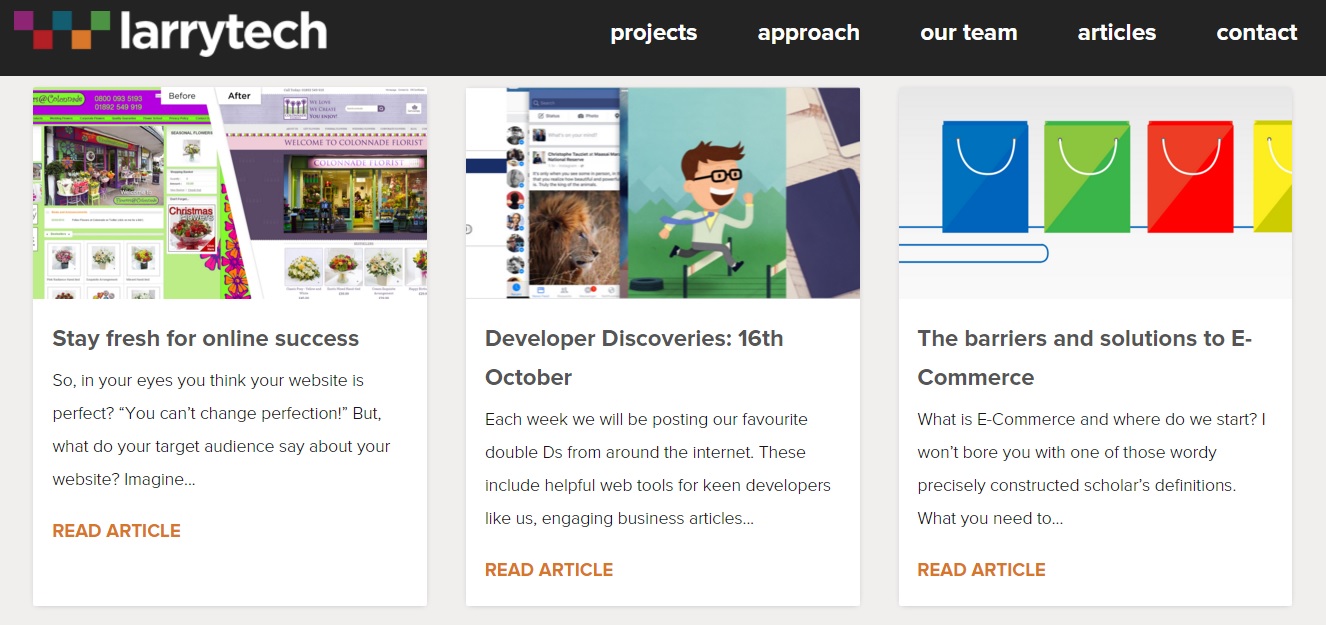The width and height of the screenshot is (1326, 625).
Task: Click the blue shopping bag icon
Action: (x=984, y=176)
